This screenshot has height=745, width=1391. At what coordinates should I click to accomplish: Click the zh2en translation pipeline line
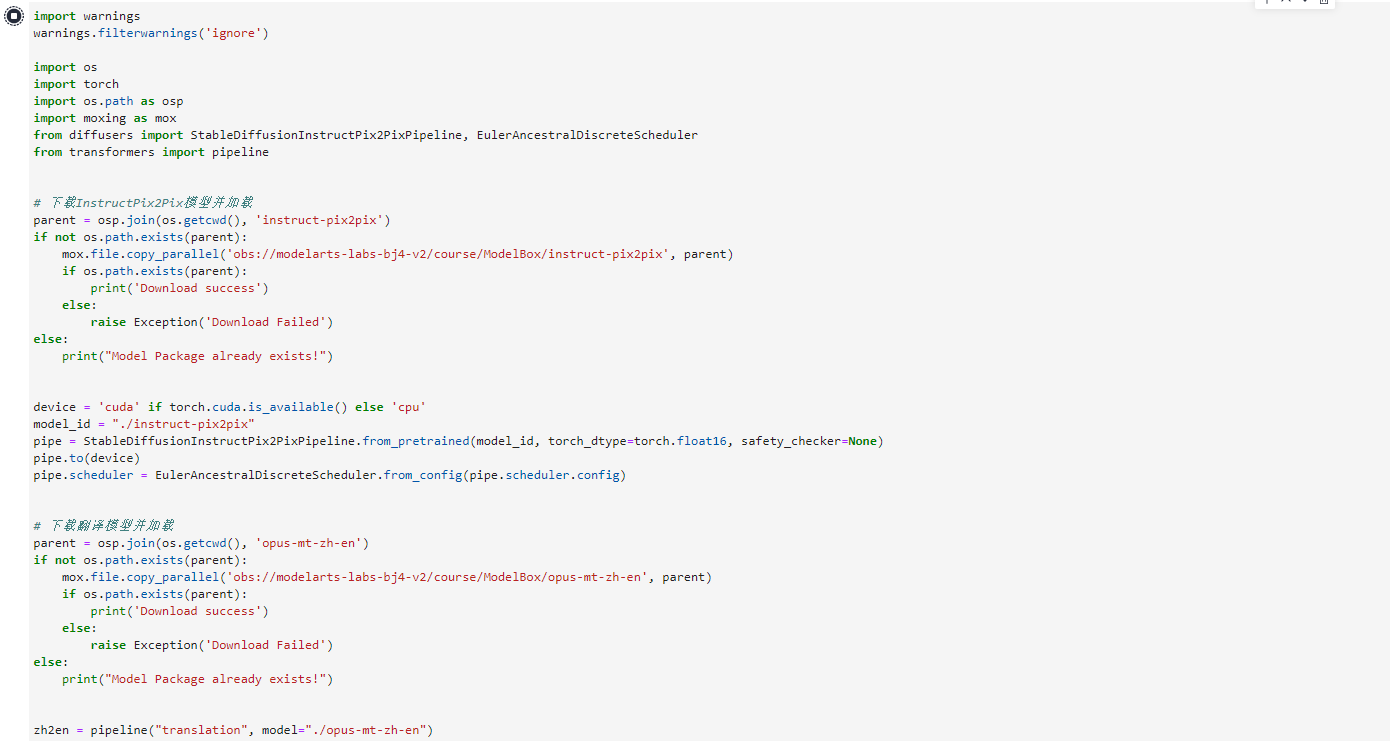click(233, 730)
